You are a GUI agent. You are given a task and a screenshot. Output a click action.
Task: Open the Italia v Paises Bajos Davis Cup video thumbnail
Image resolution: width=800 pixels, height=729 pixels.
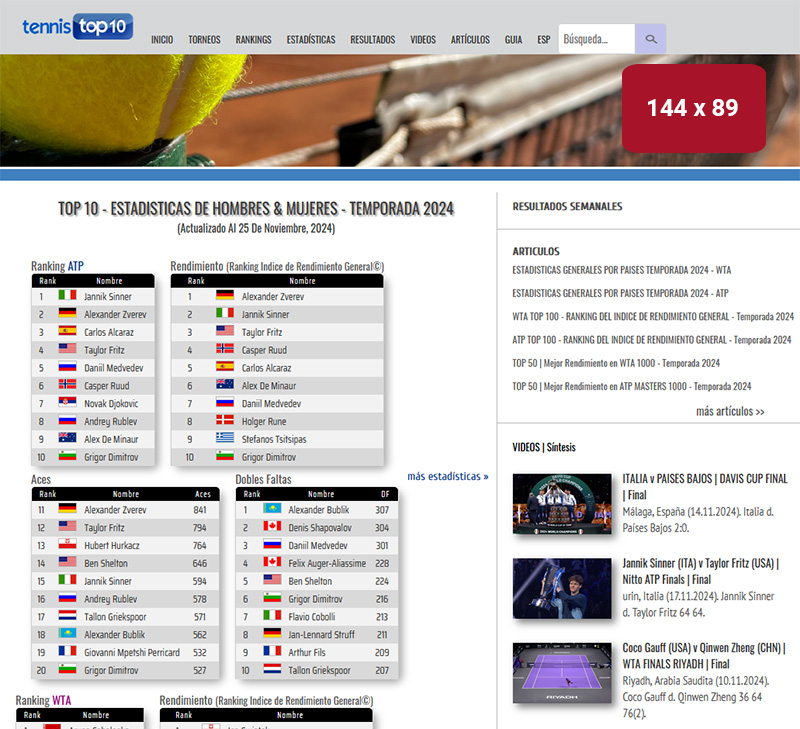(562, 504)
